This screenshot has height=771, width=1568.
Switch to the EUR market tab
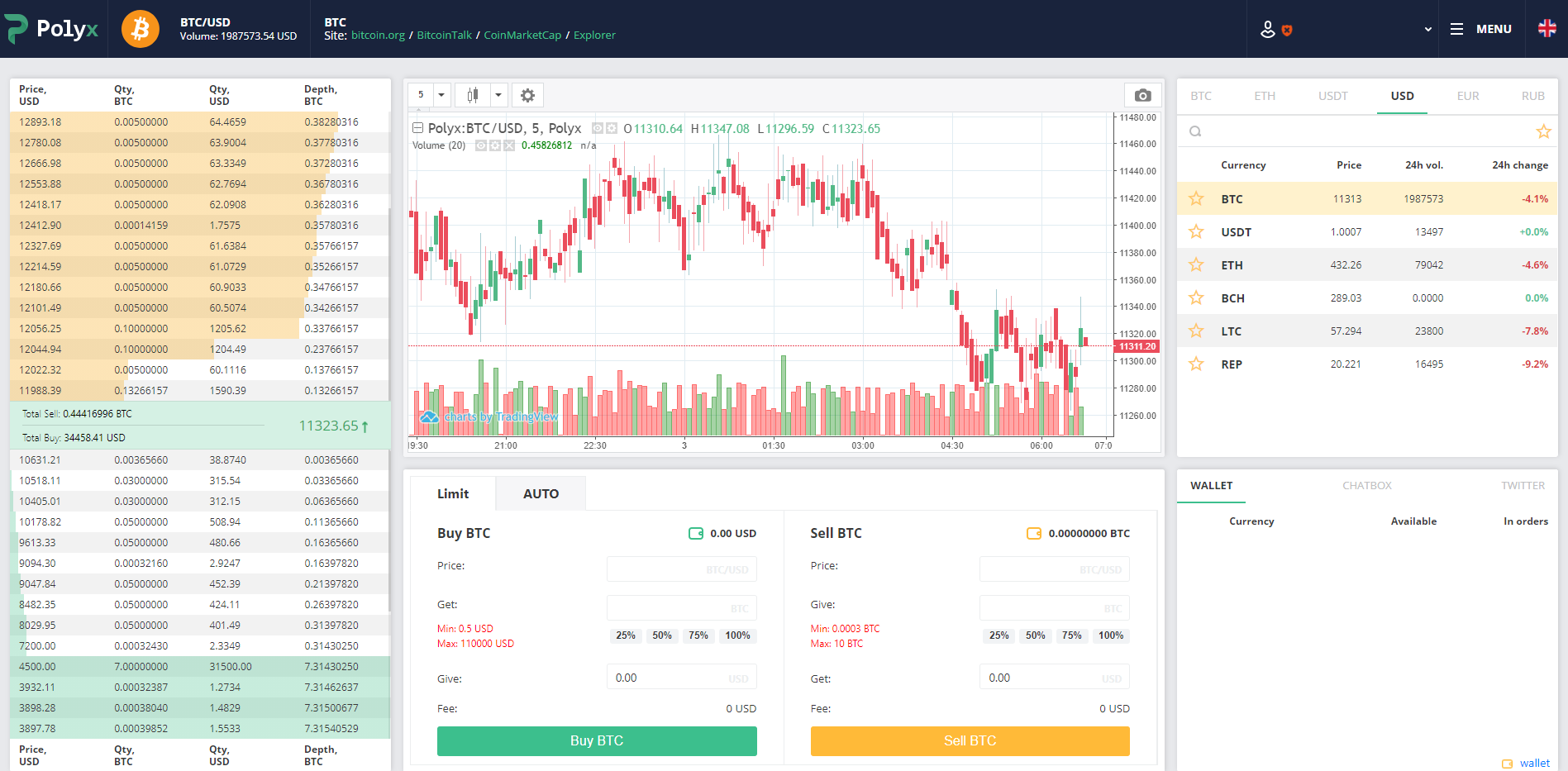[1468, 96]
